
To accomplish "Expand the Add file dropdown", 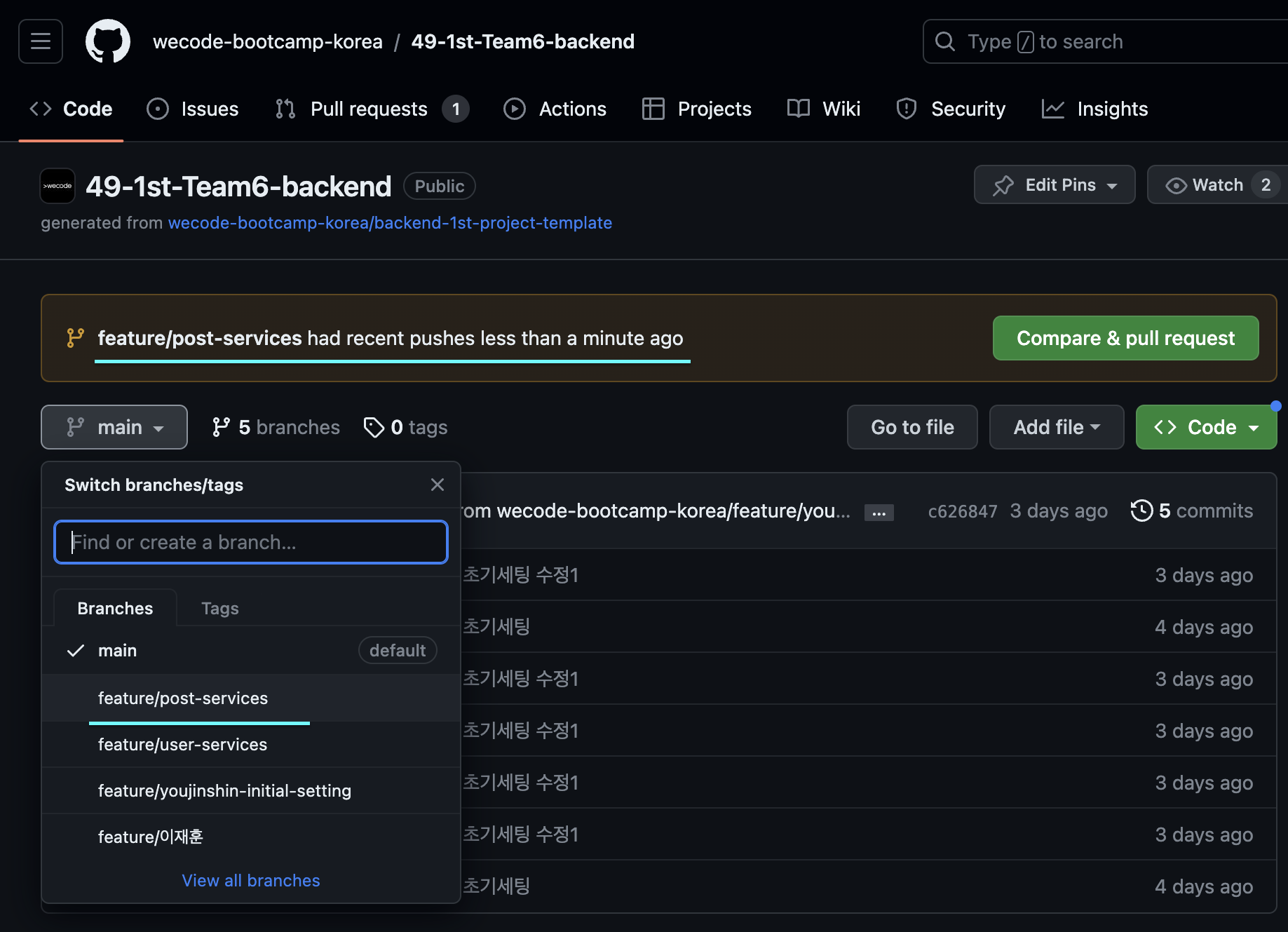I will [1057, 427].
